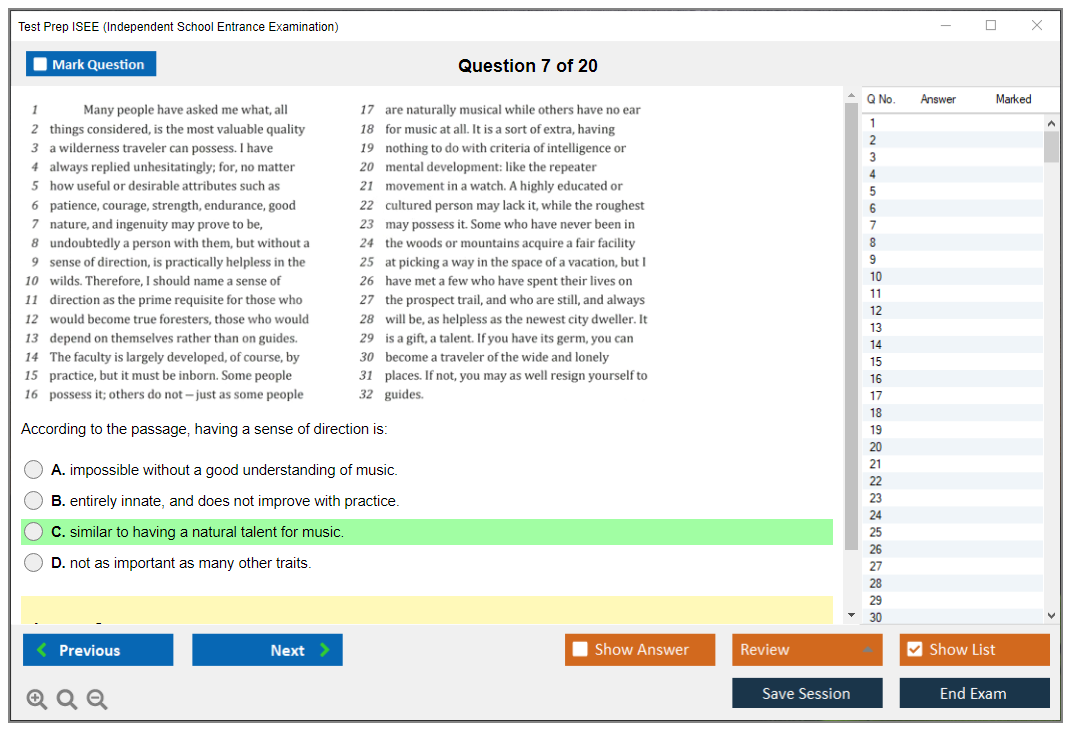
Task: Choose answer B radio button
Action: [34, 501]
